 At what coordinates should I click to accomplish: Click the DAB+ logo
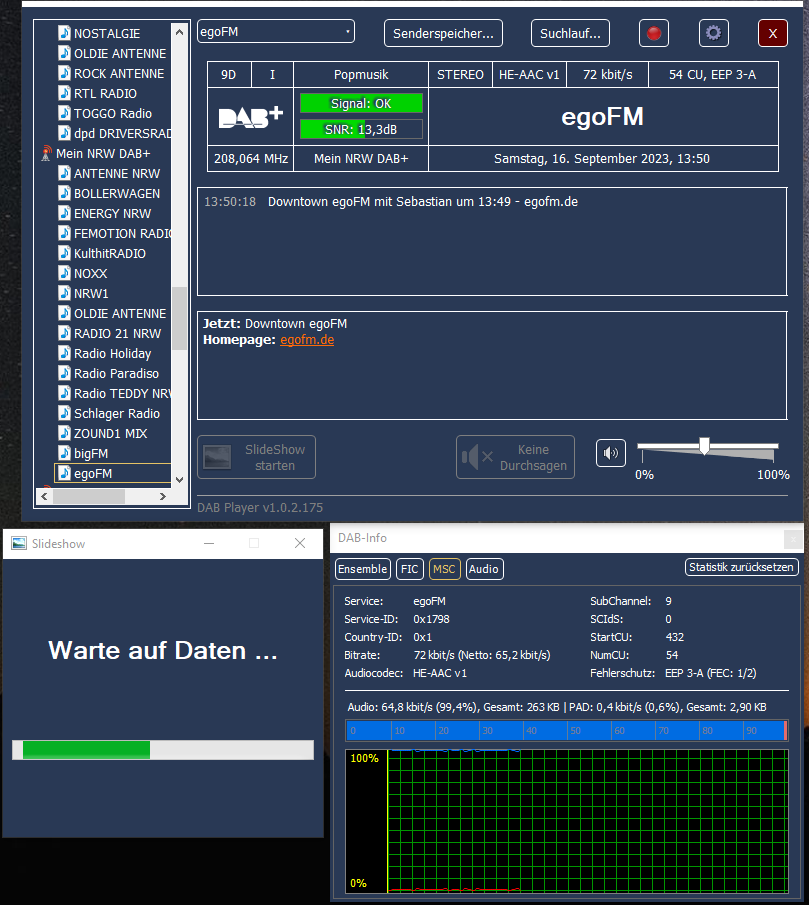[250, 117]
